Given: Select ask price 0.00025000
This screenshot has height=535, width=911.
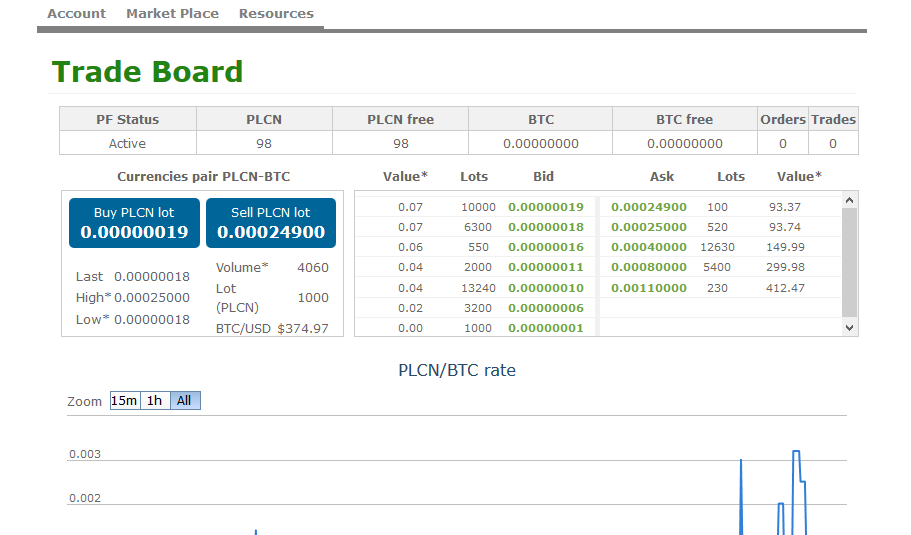Looking at the screenshot, I should click(x=649, y=227).
